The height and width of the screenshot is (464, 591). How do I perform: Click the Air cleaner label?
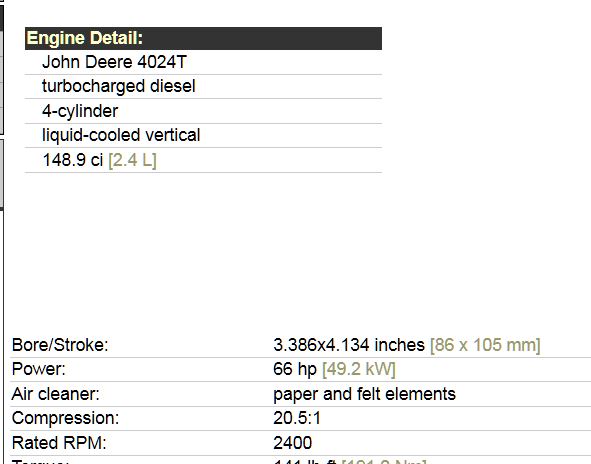point(55,394)
